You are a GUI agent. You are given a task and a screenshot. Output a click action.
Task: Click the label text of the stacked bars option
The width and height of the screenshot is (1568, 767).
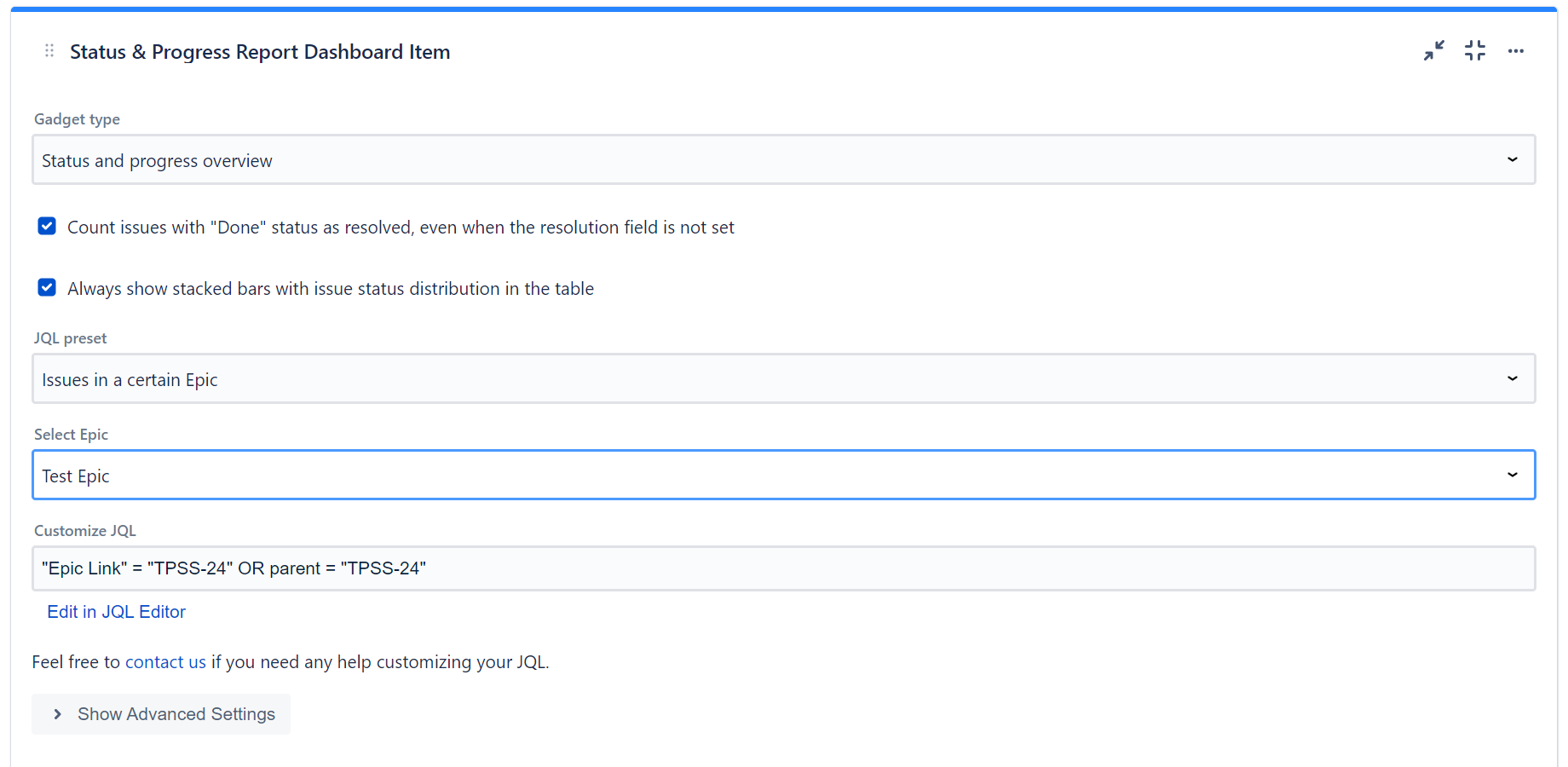tap(331, 288)
